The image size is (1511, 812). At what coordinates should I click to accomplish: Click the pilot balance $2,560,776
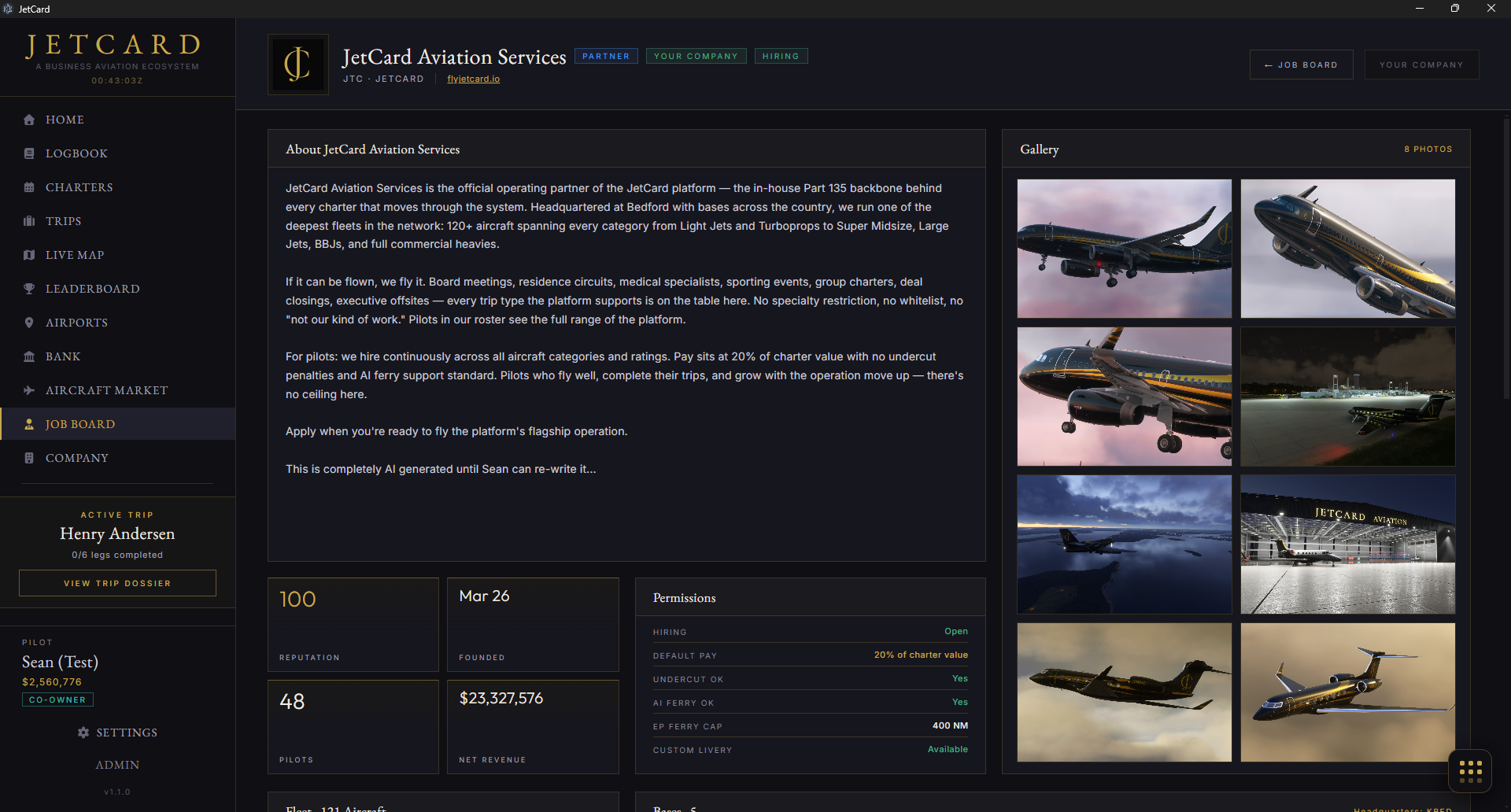point(52,682)
